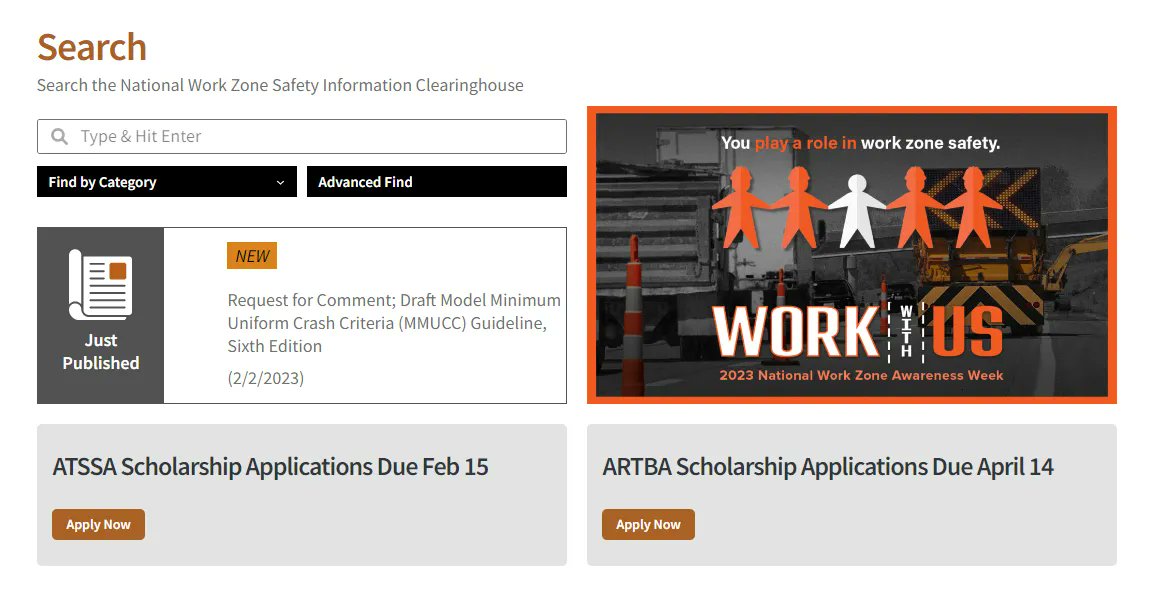The height and width of the screenshot is (600, 1166).
Task: Open the MMUCC Guideline Request for Comment link
Action: (x=394, y=323)
